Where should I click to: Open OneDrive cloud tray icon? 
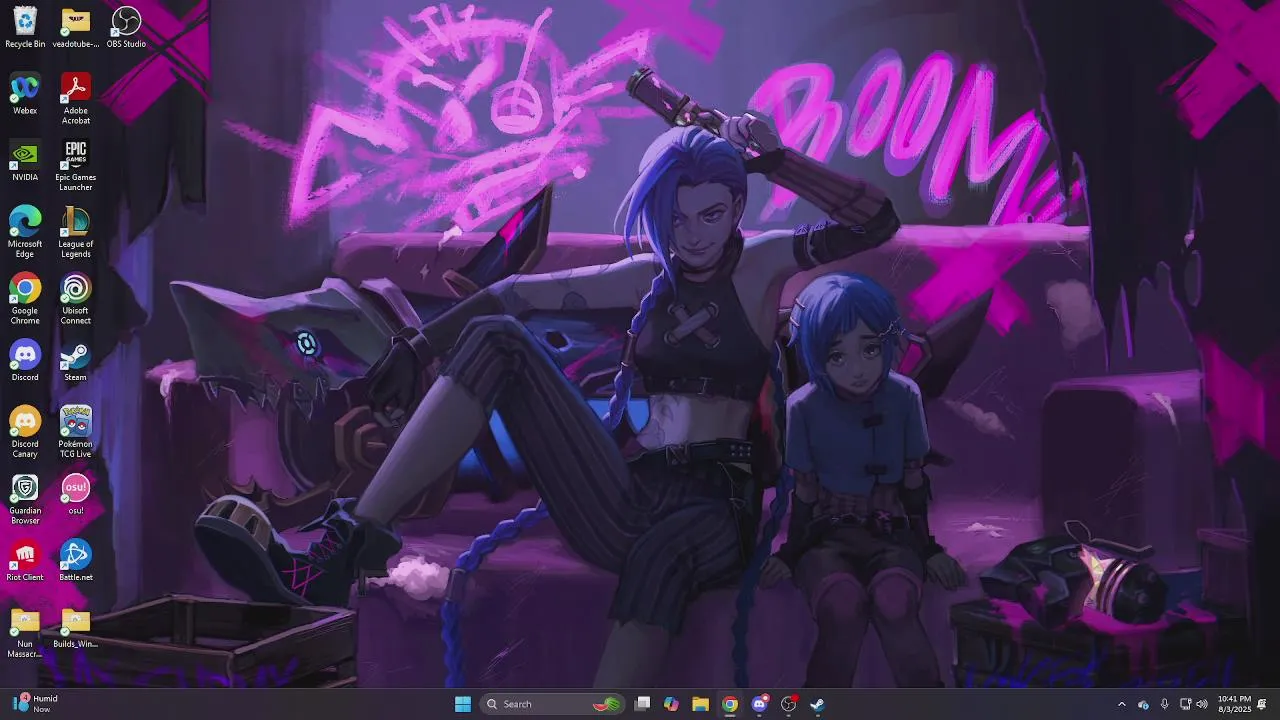1143,704
